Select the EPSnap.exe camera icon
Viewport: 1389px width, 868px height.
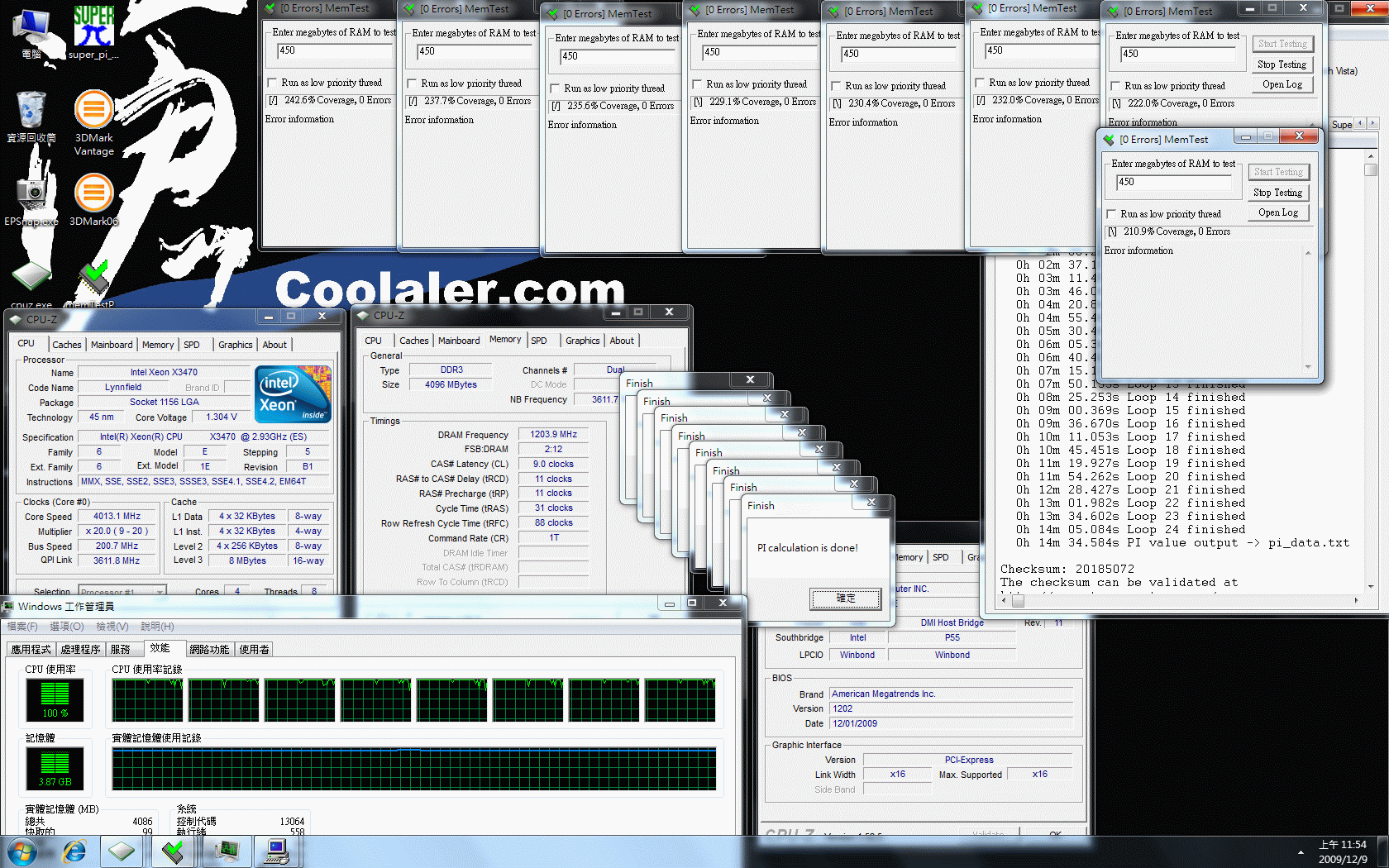[x=31, y=199]
